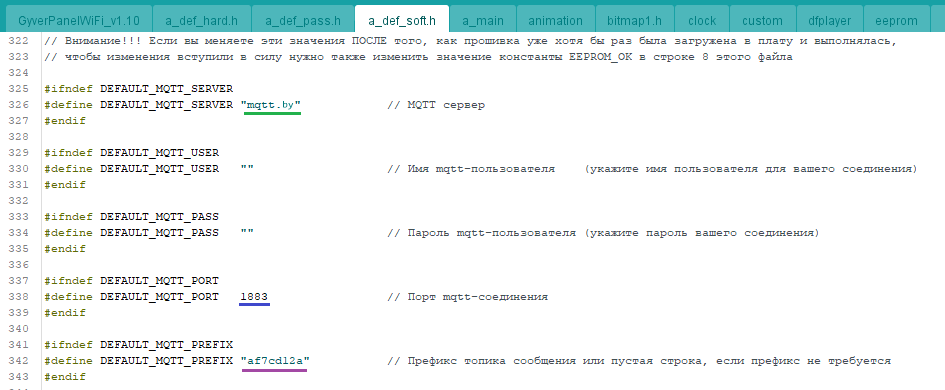Click the "#ifndef DEFAULT_MQTT_PASS" line

131,217
